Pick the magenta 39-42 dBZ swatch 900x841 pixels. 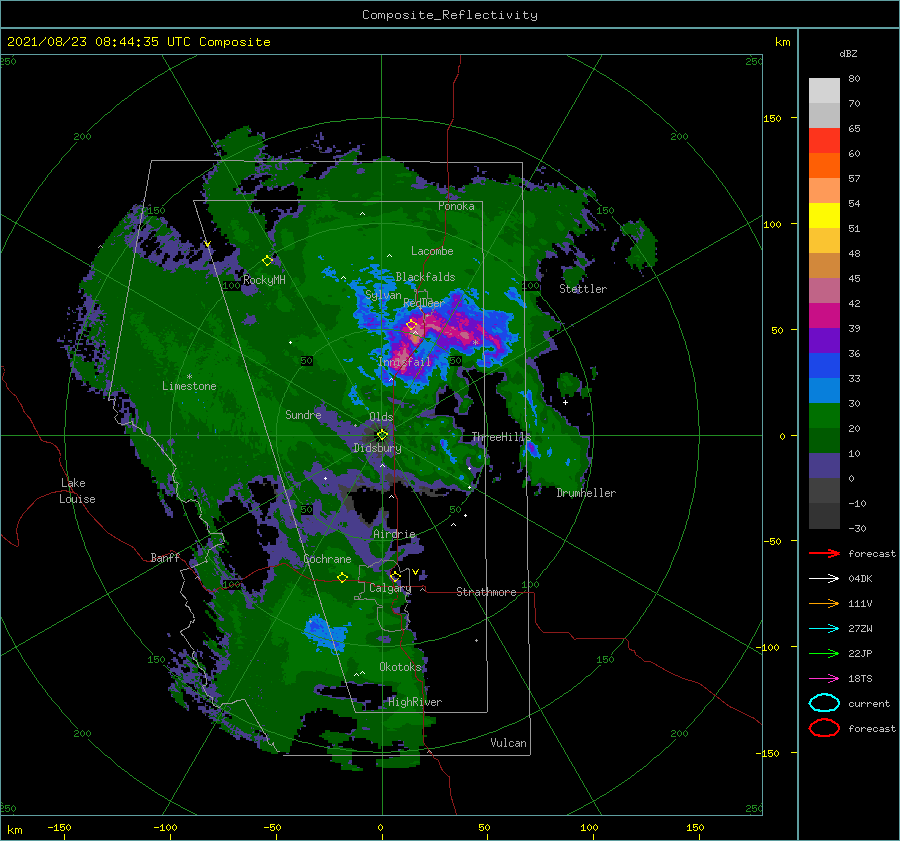coord(824,316)
